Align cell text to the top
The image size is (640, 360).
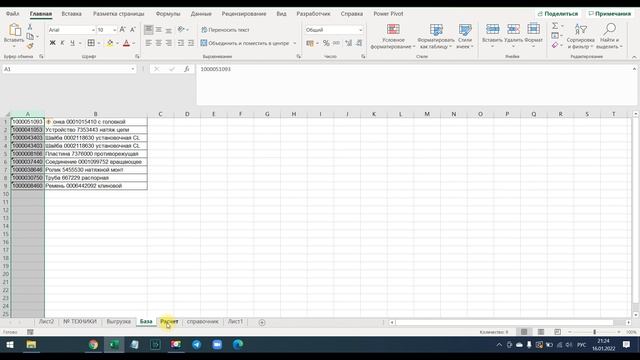149,29
